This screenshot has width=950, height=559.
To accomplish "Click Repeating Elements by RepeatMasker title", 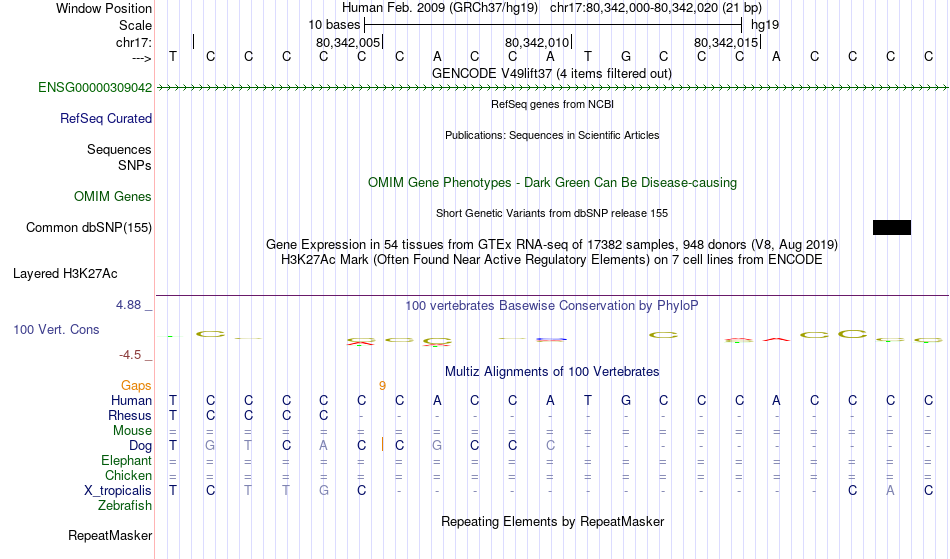I will 553,522.
